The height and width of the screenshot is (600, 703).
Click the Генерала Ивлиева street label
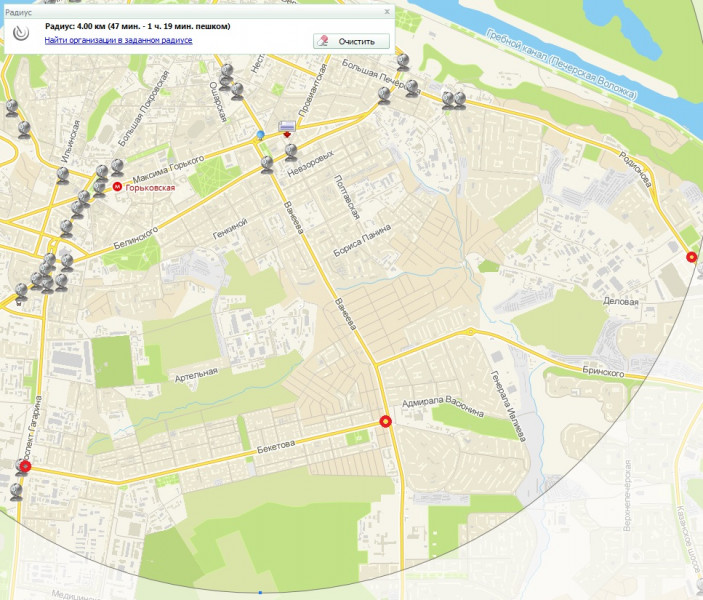click(508, 406)
